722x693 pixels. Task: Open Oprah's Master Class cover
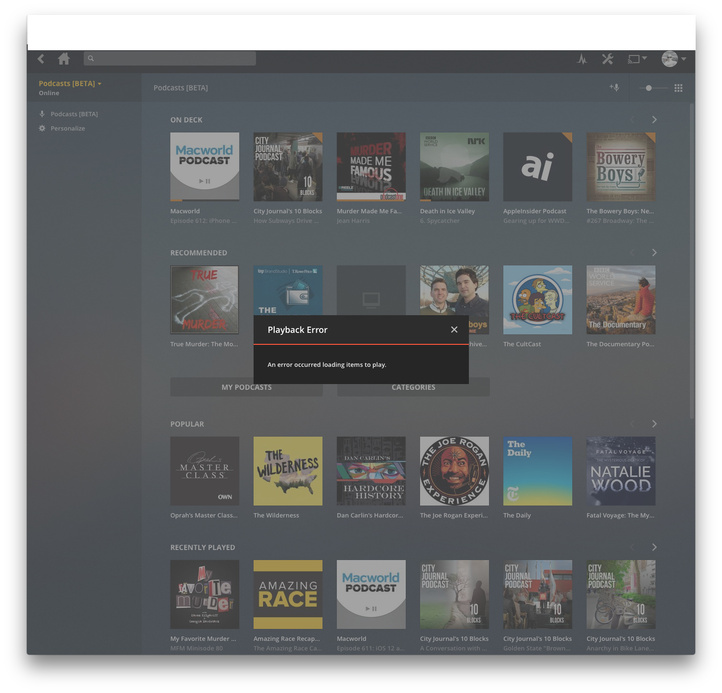point(204,471)
